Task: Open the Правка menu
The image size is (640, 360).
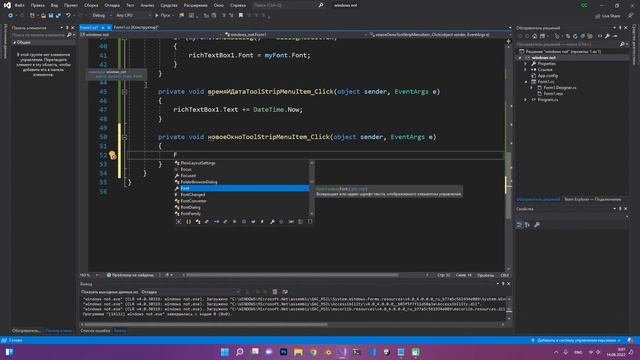Action: point(38,5)
